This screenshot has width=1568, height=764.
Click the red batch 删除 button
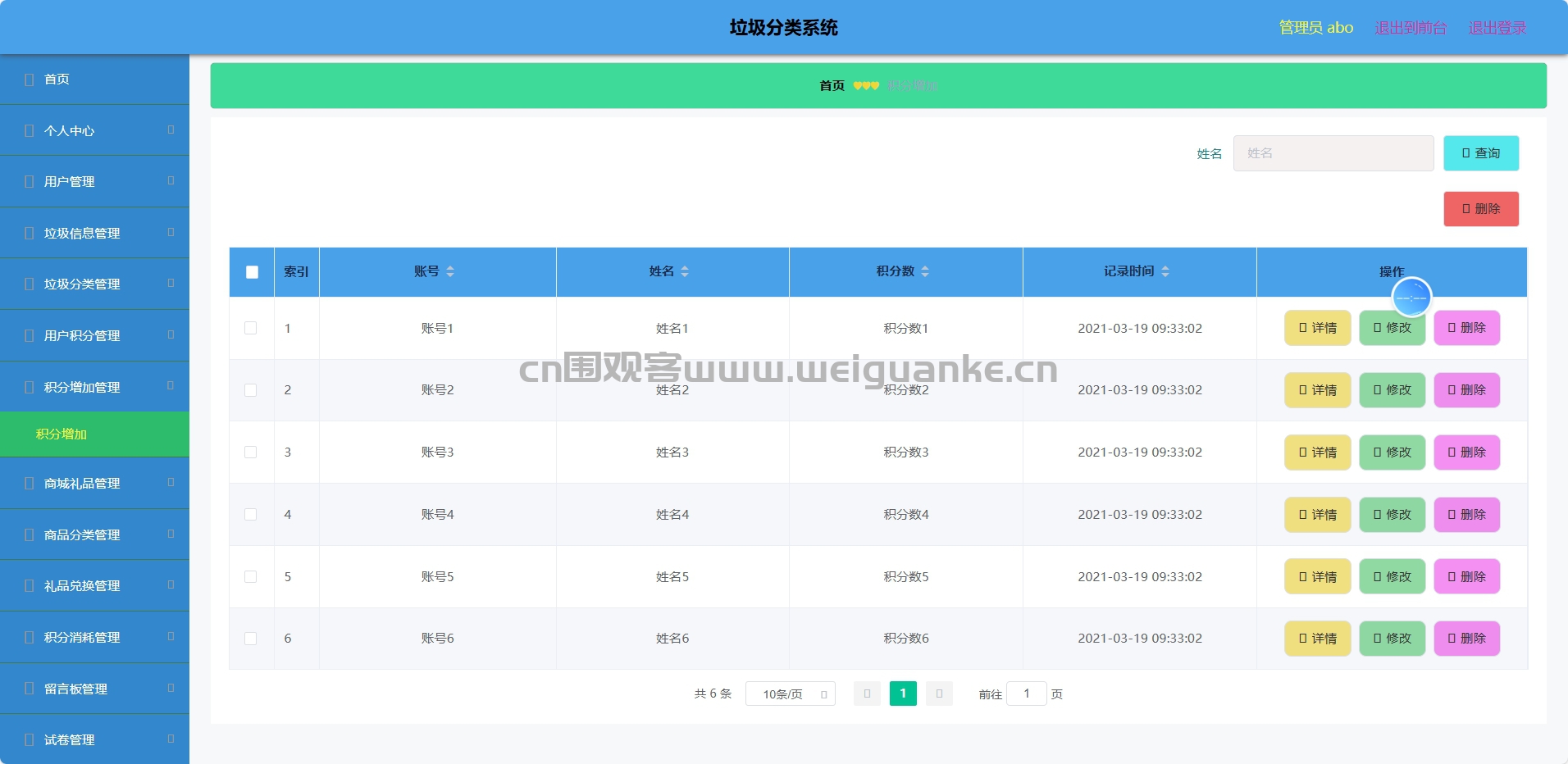(x=1481, y=209)
